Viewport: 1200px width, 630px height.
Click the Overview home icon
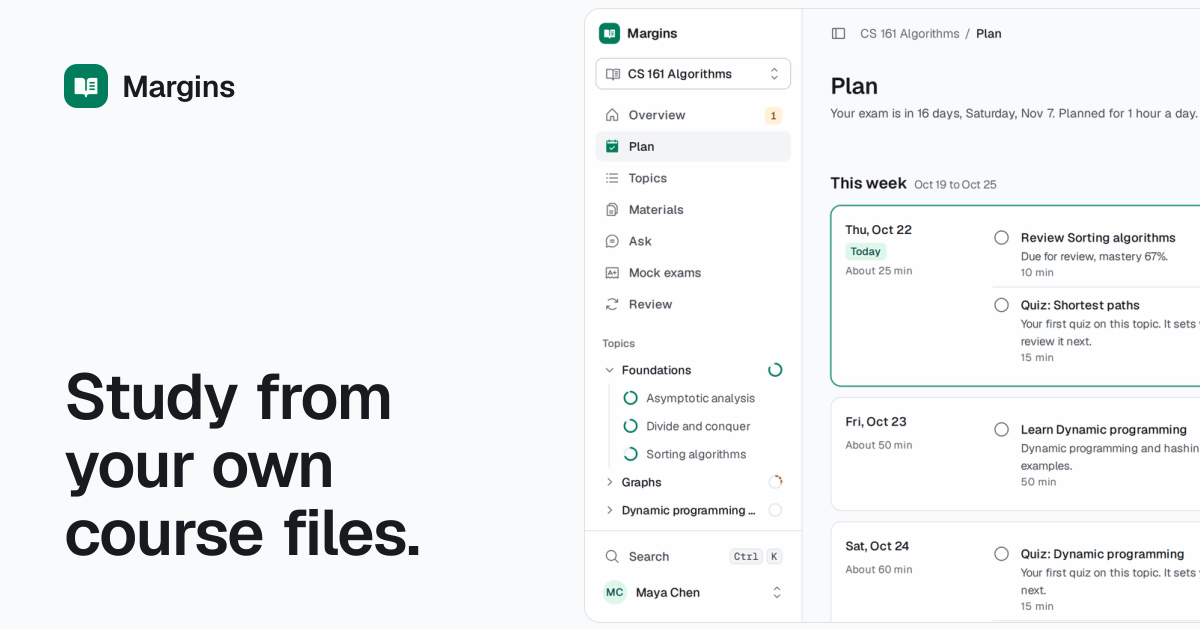tap(612, 115)
